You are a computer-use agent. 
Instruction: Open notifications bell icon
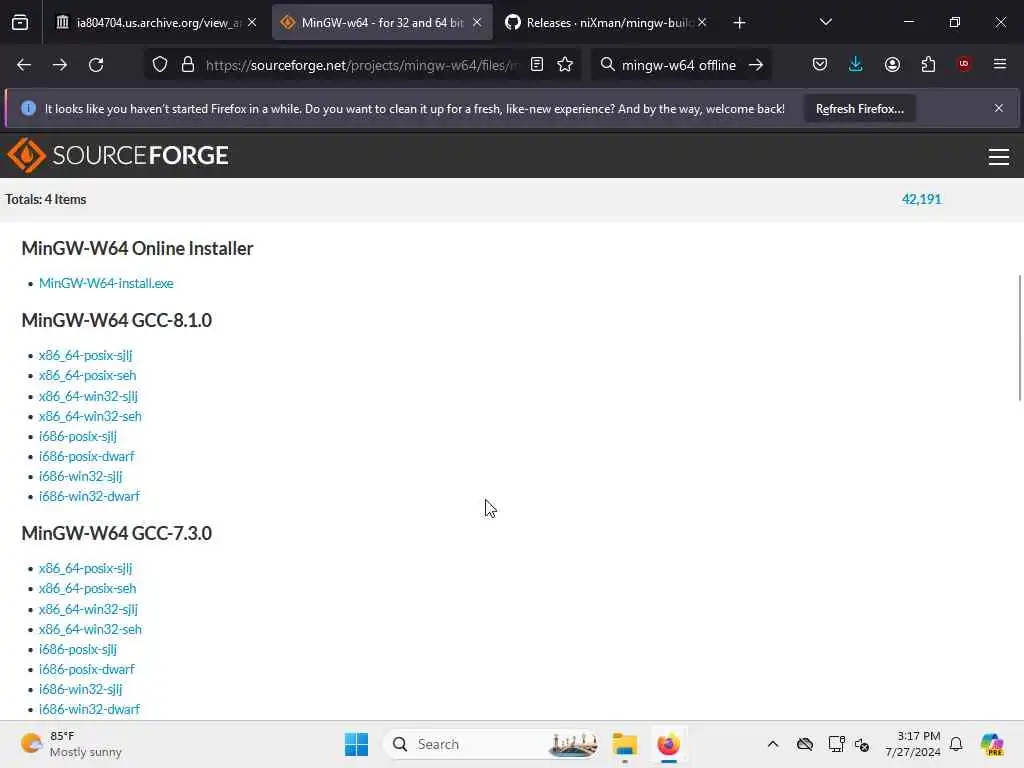click(x=956, y=744)
